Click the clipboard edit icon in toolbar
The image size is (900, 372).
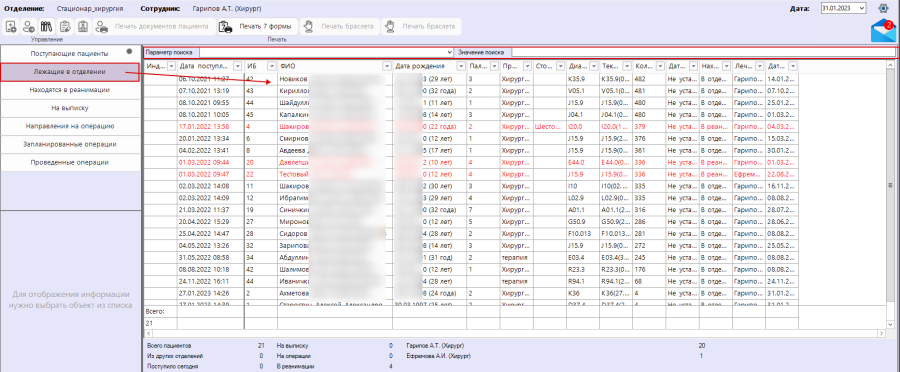[65, 26]
